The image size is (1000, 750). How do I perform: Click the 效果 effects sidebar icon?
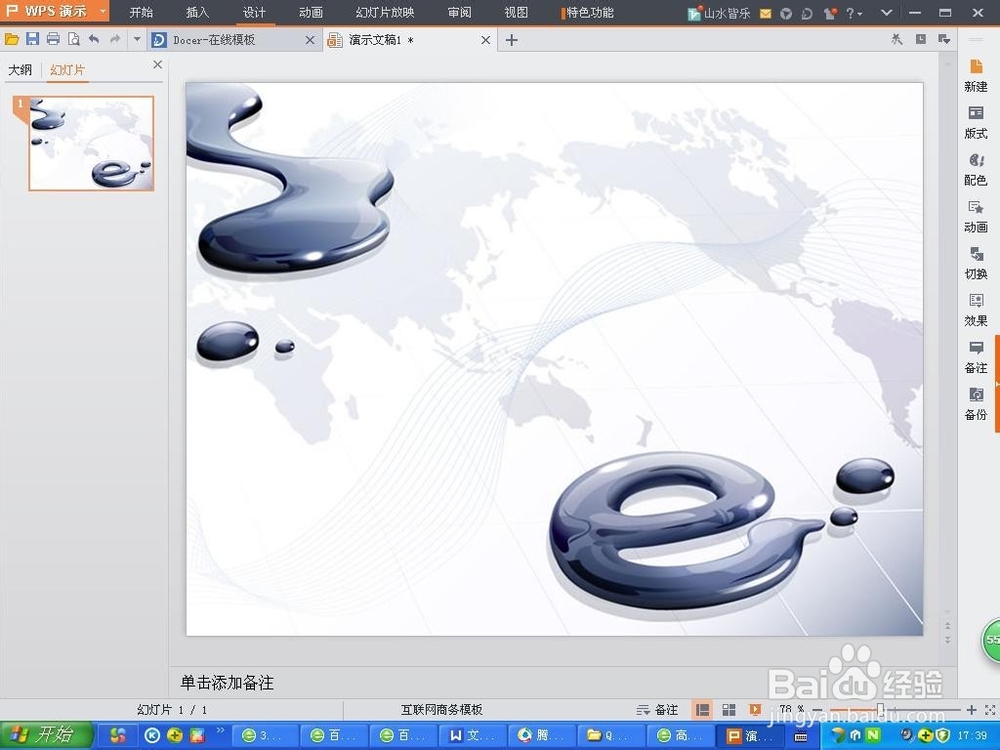point(976,310)
